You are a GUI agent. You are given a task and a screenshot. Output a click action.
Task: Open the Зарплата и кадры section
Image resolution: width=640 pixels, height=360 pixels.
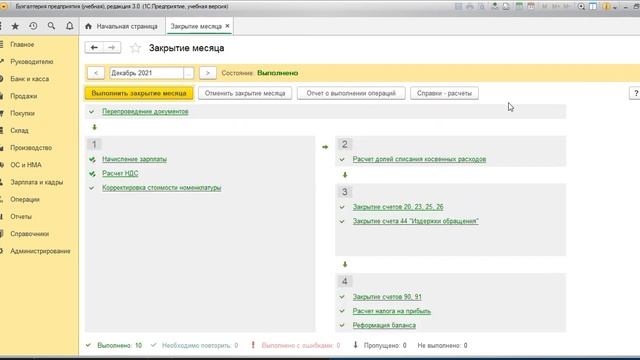click(37, 182)
